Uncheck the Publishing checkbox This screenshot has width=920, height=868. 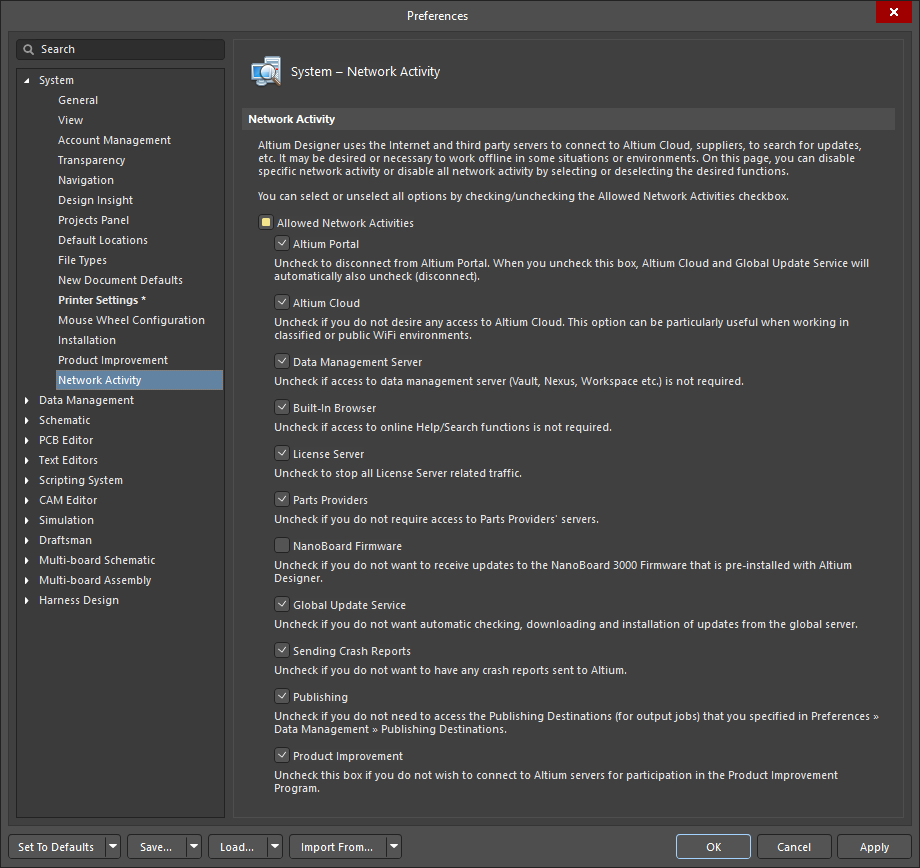(x=282, y=696)
